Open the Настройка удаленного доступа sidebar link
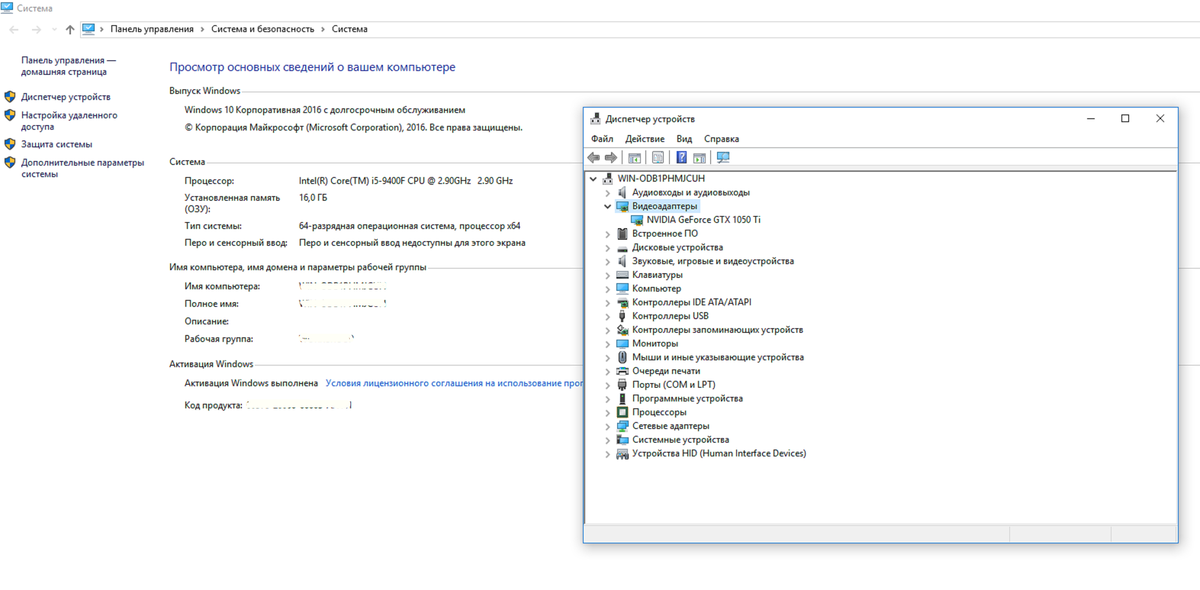This screenshot has width=1200, height=590. pos(69,121)
